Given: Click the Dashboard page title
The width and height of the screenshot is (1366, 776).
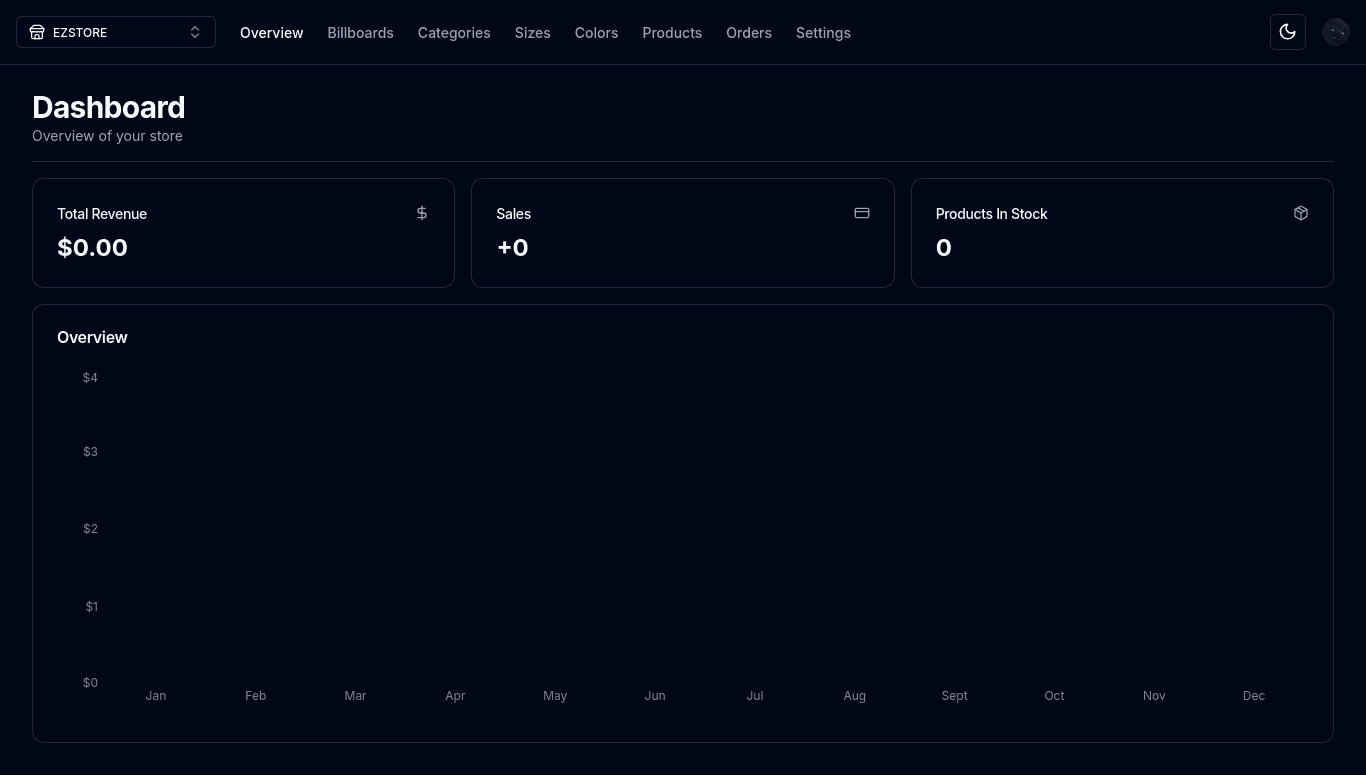Looking at the screenshot, I should 108,107.
